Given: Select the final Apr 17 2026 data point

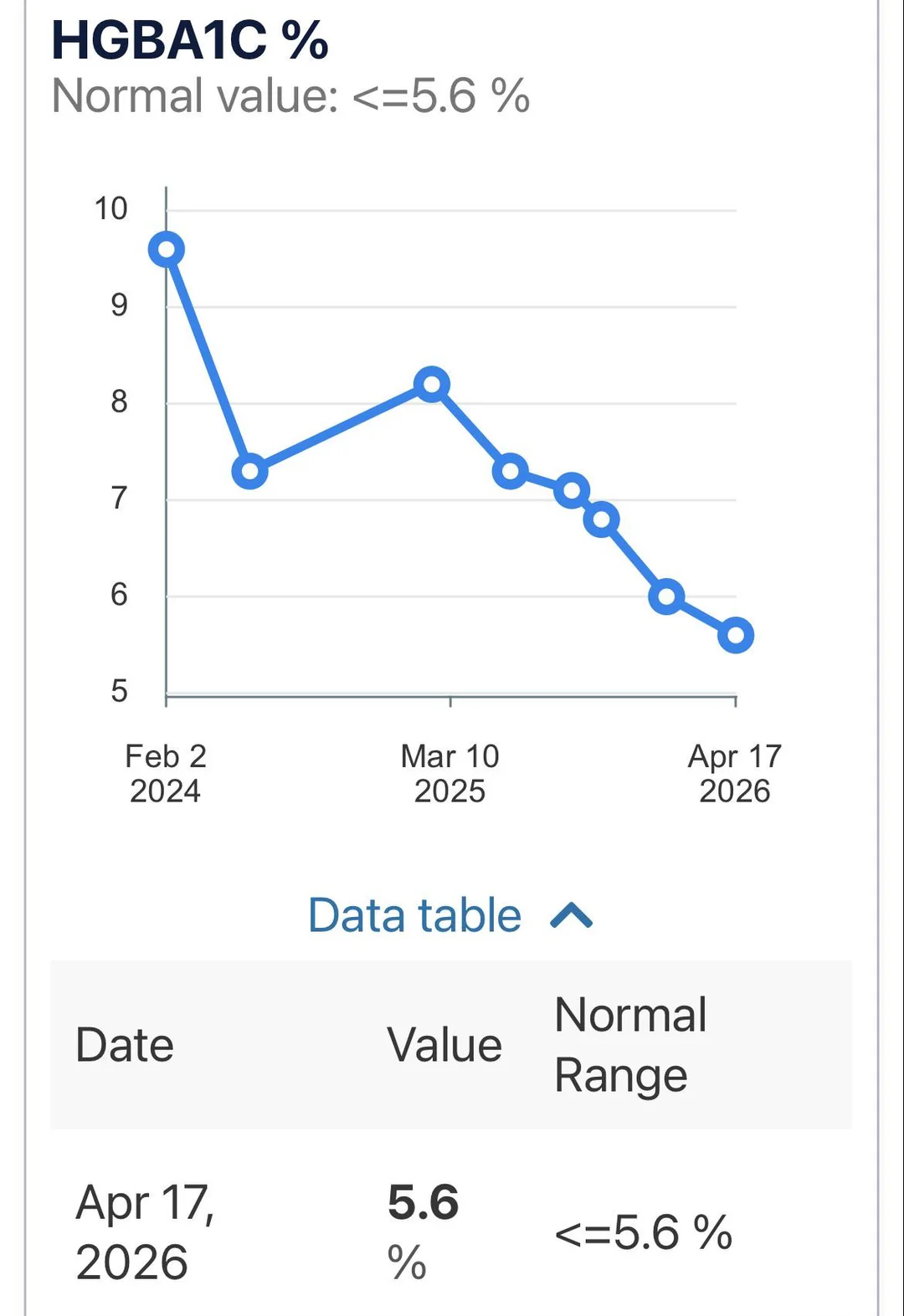Looking at the screenshot, I should tap(735, 635).
